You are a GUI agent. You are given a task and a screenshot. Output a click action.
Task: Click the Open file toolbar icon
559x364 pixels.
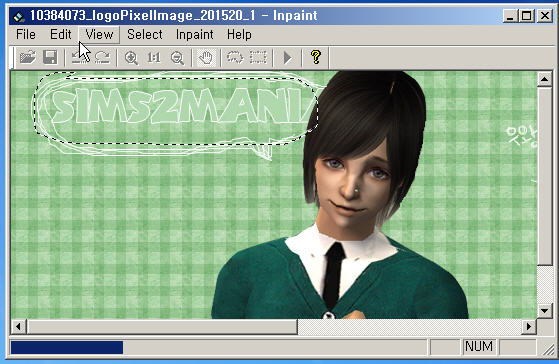pyautogui.click(x=28, y=57)
